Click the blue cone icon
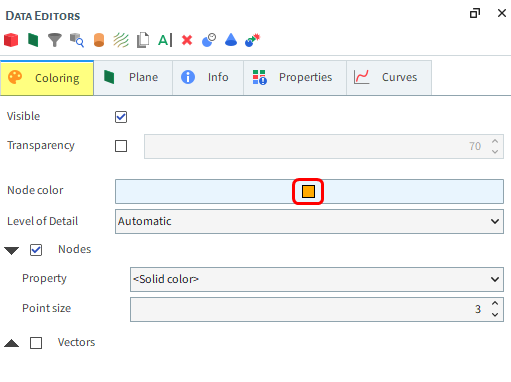The image size is (511, 382). [231, 40]
